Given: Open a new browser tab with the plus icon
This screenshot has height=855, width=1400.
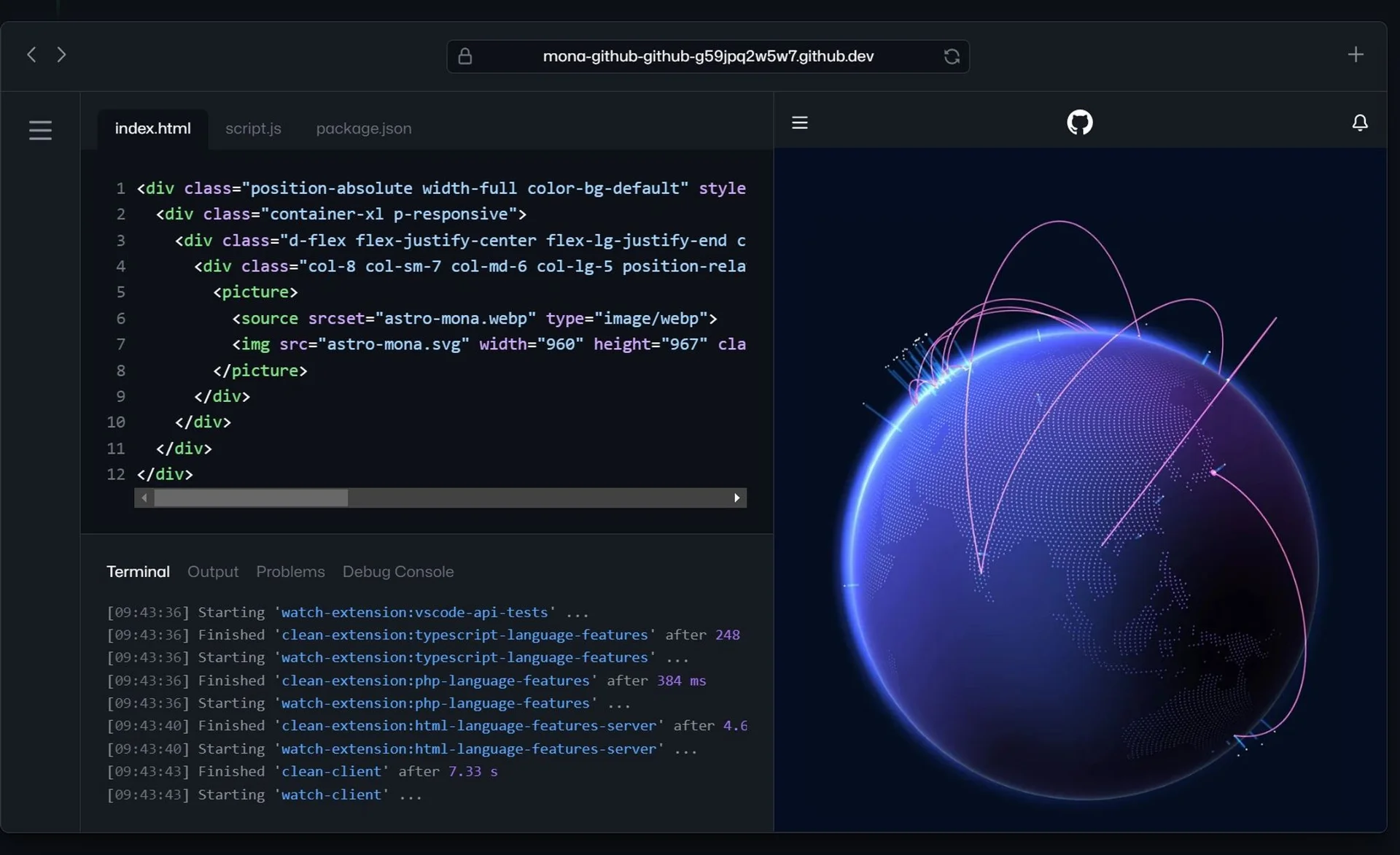Looking at the screenshot, I should 1356,53.
